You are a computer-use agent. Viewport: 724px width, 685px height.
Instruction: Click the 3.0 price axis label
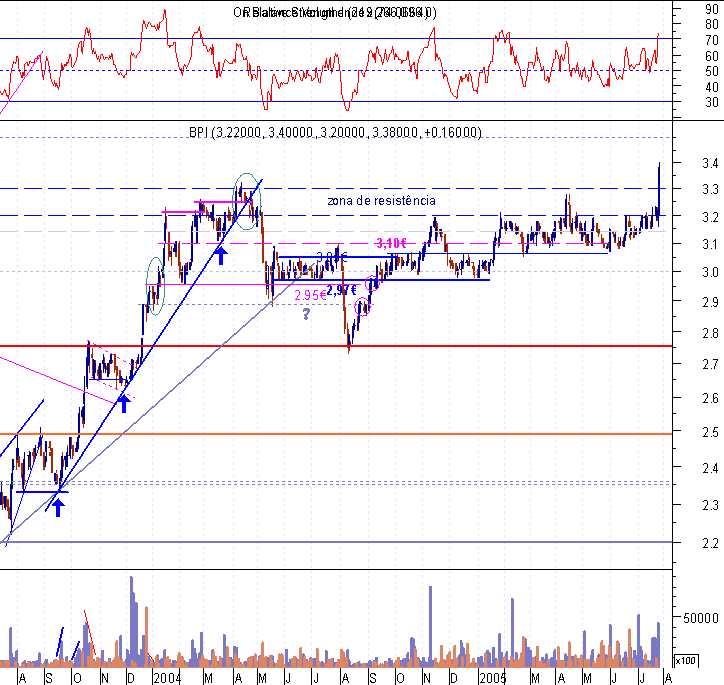710,272
